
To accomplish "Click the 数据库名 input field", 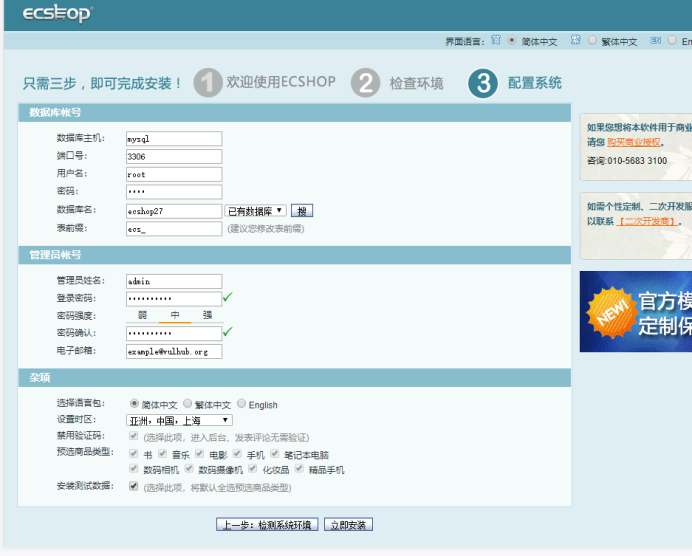I will [x=174, y=211].
